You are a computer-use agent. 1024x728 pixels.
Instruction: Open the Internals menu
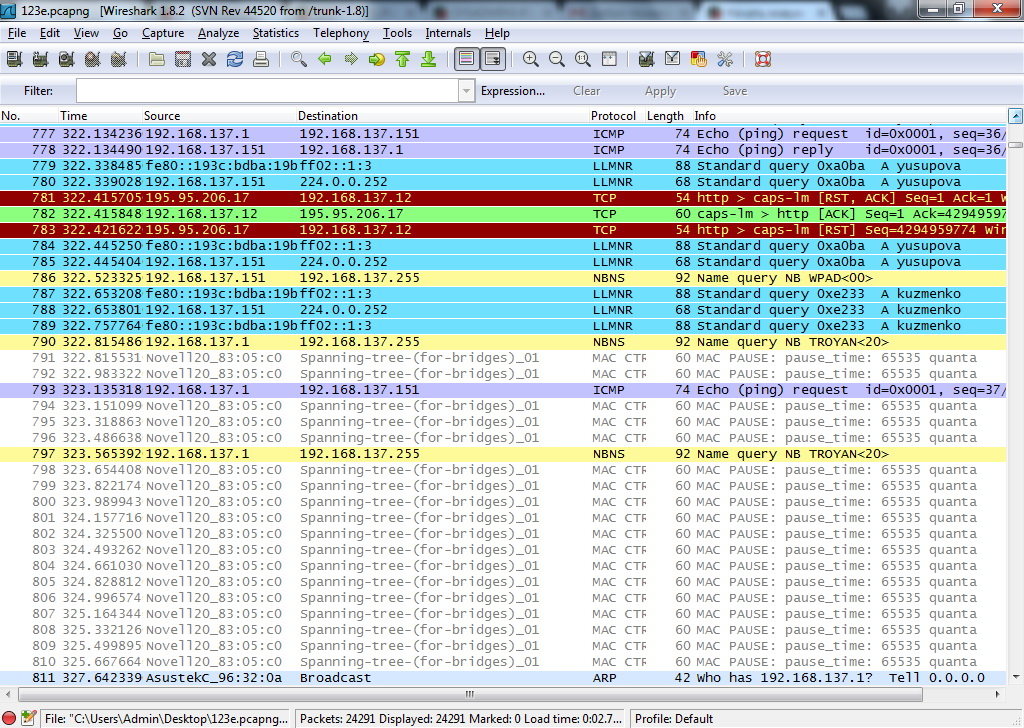pos(448,33)
